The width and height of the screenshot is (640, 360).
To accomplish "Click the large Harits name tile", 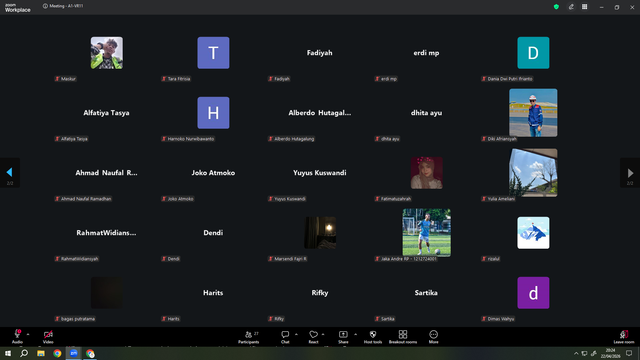I will point(213,293).
